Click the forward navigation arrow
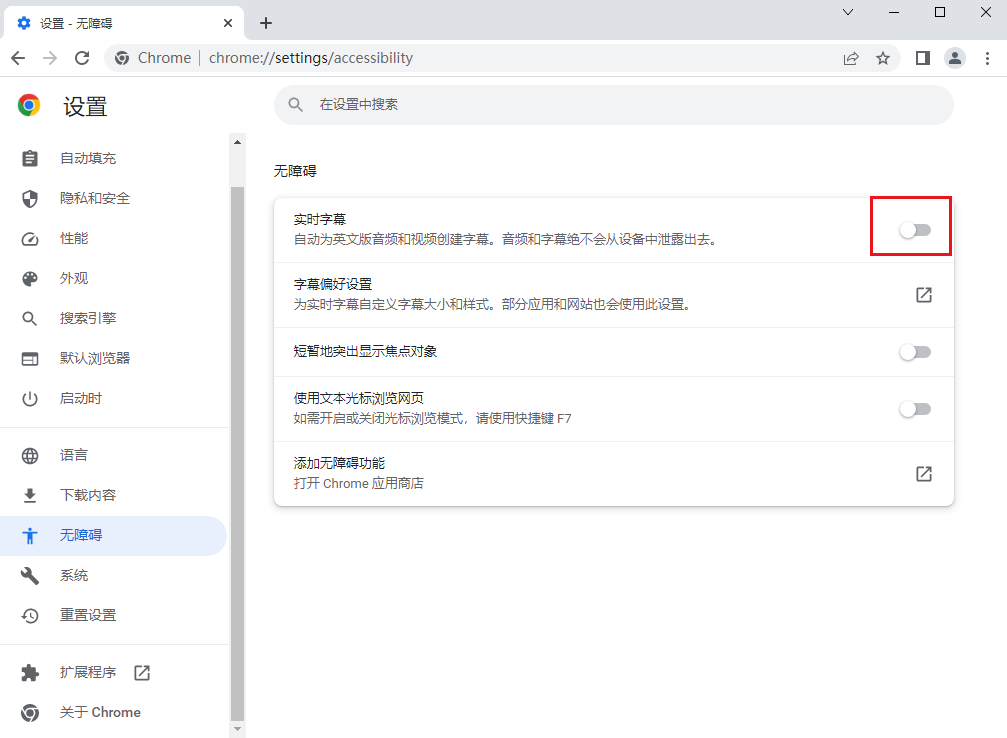The height and width of the screenshot is (738, 1007). pos(49,58)
